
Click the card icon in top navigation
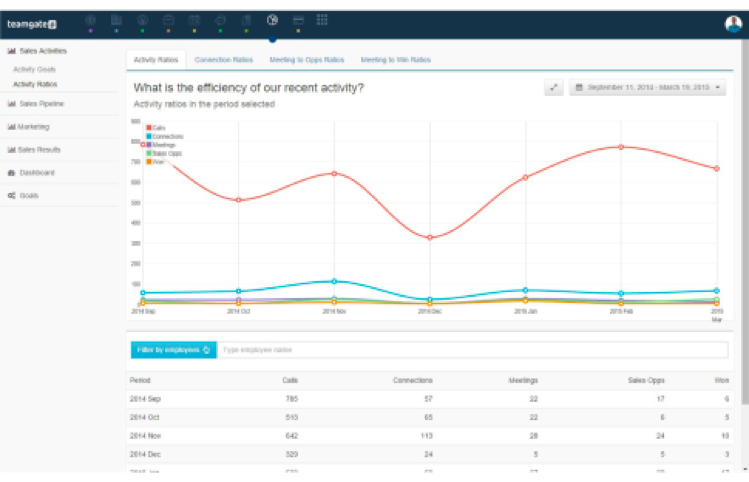[x=298, y=20]
